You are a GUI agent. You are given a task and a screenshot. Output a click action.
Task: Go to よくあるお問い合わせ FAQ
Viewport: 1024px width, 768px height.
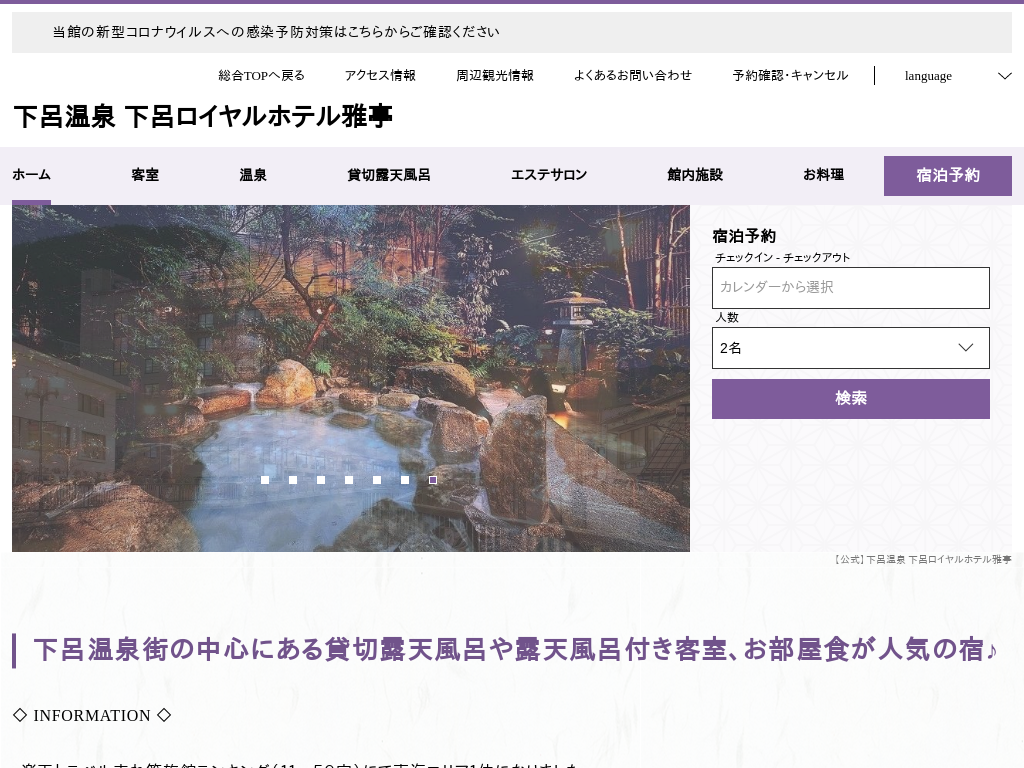point(632,76)
